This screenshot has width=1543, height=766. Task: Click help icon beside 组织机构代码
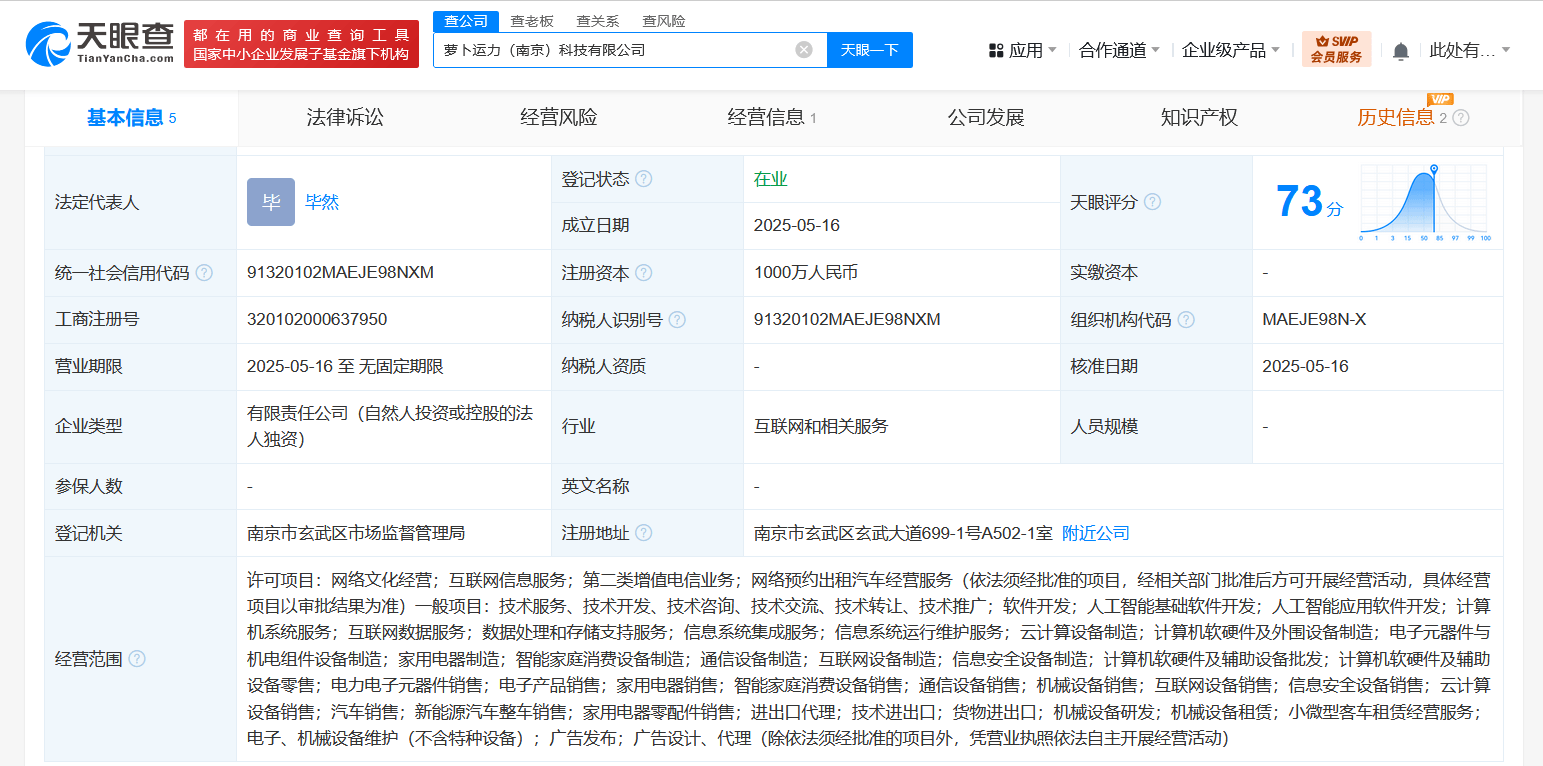click(x=1186, y=320)
